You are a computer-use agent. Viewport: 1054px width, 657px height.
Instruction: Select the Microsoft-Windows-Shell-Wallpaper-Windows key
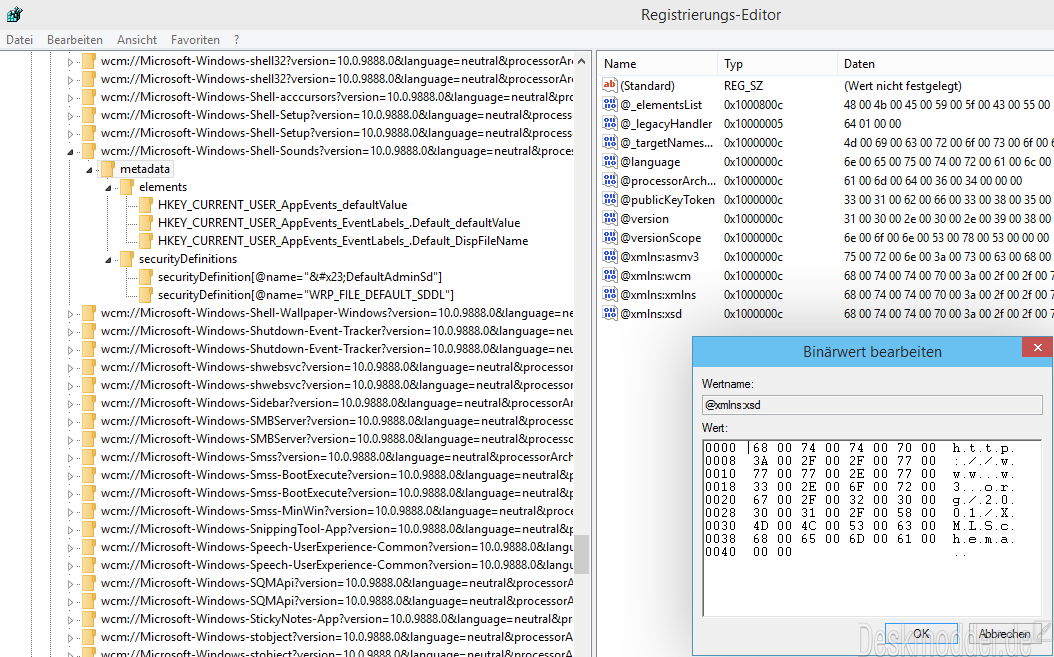click(337, 313)
